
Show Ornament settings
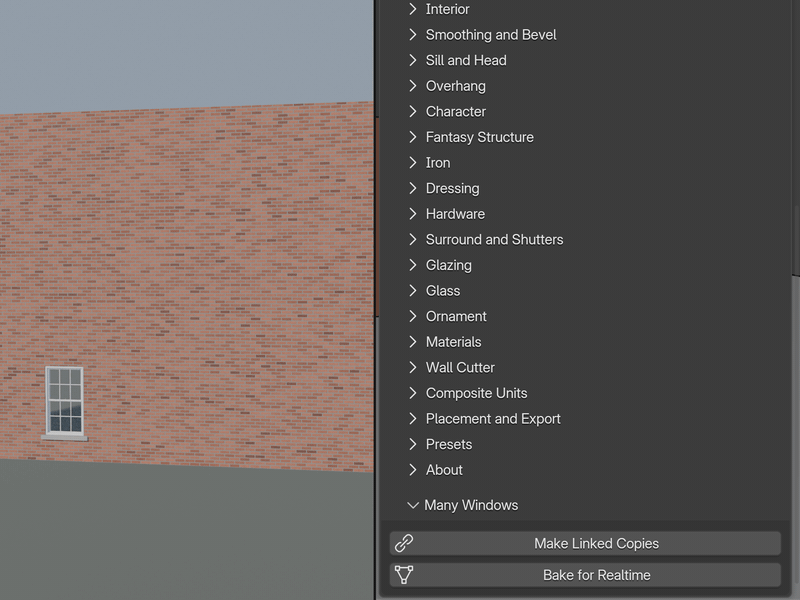(x=447, y=316)
